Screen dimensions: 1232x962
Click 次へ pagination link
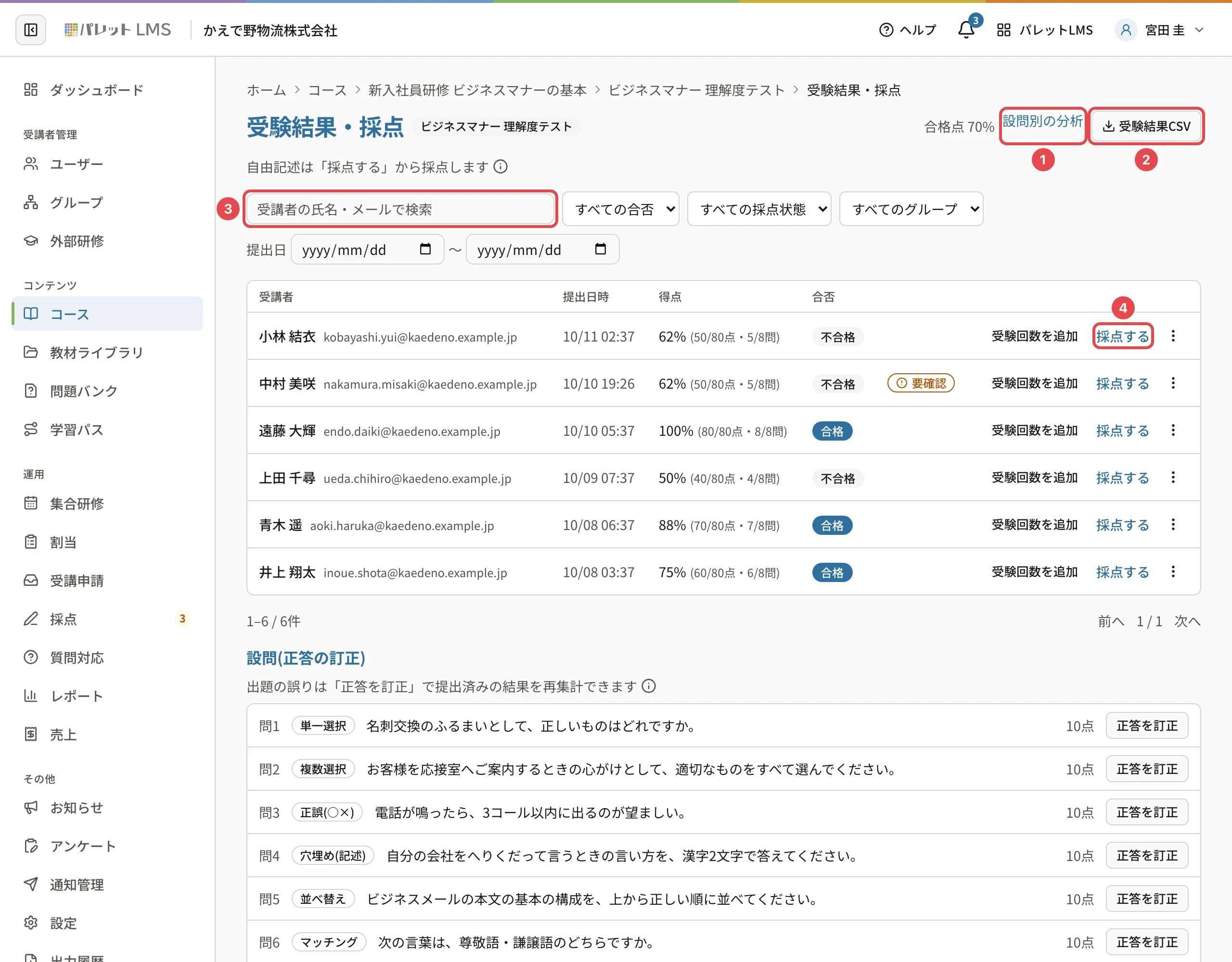pyautogui.click(x=1187, y=621)
